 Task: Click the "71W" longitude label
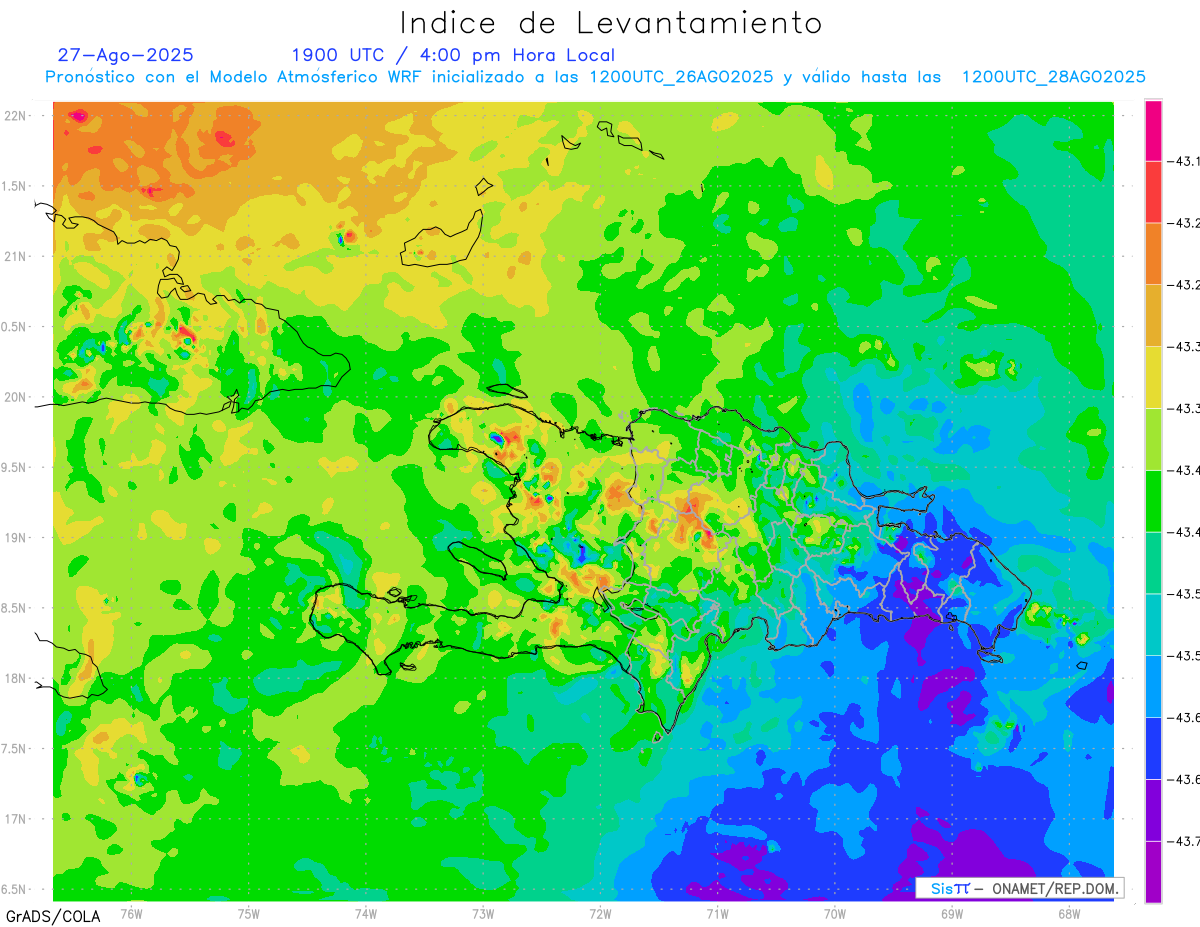tap(717, 913)
